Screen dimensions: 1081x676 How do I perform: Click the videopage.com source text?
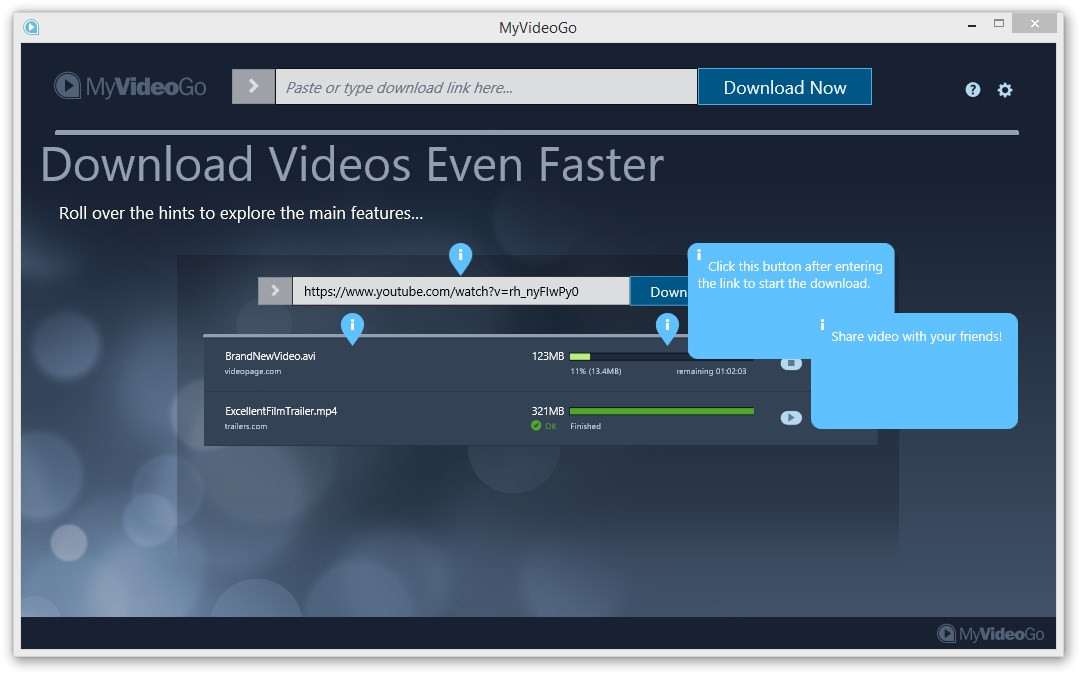[x=253, y=371]
